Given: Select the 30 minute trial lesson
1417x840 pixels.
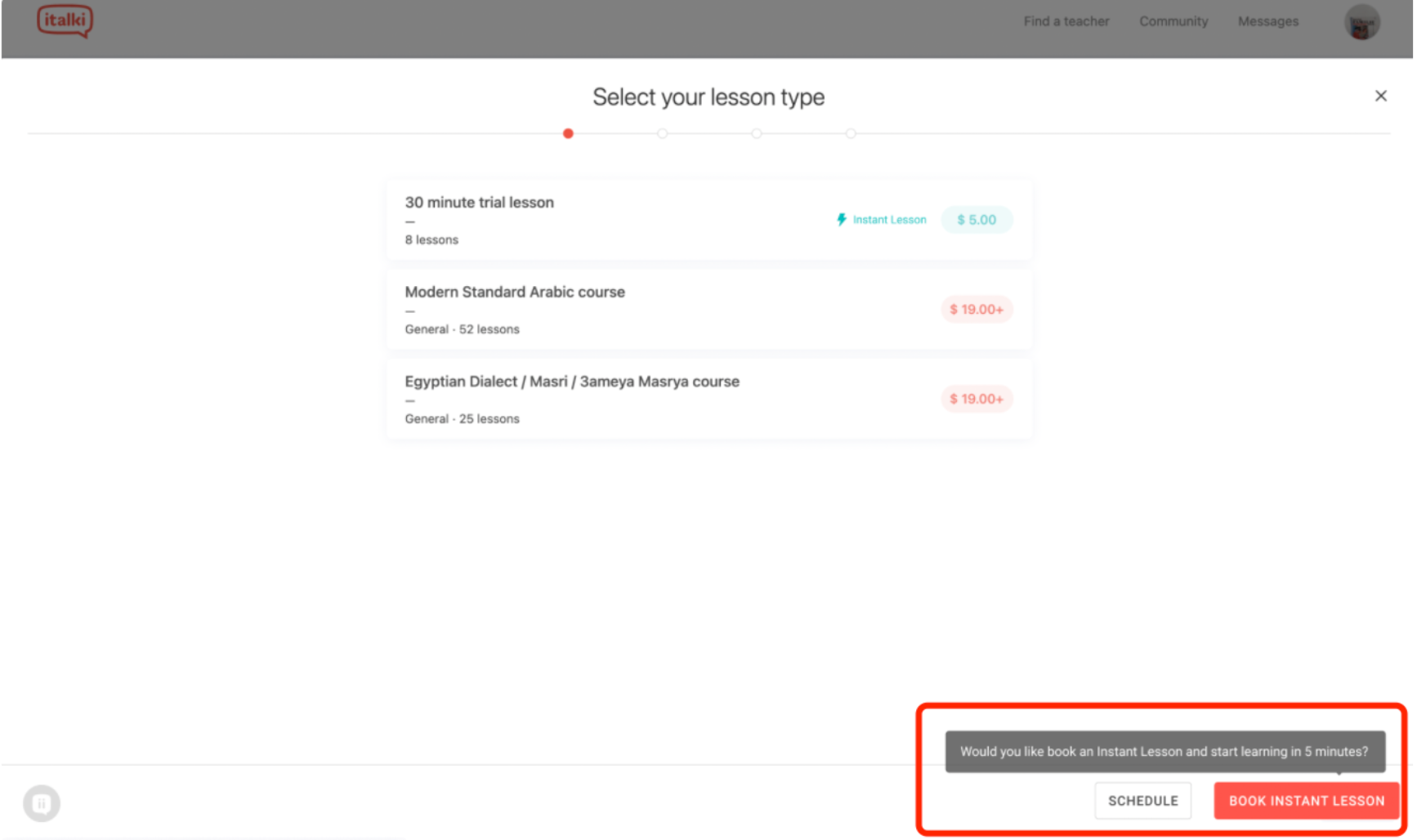Looking at the screenshot, I should point(708,220).
